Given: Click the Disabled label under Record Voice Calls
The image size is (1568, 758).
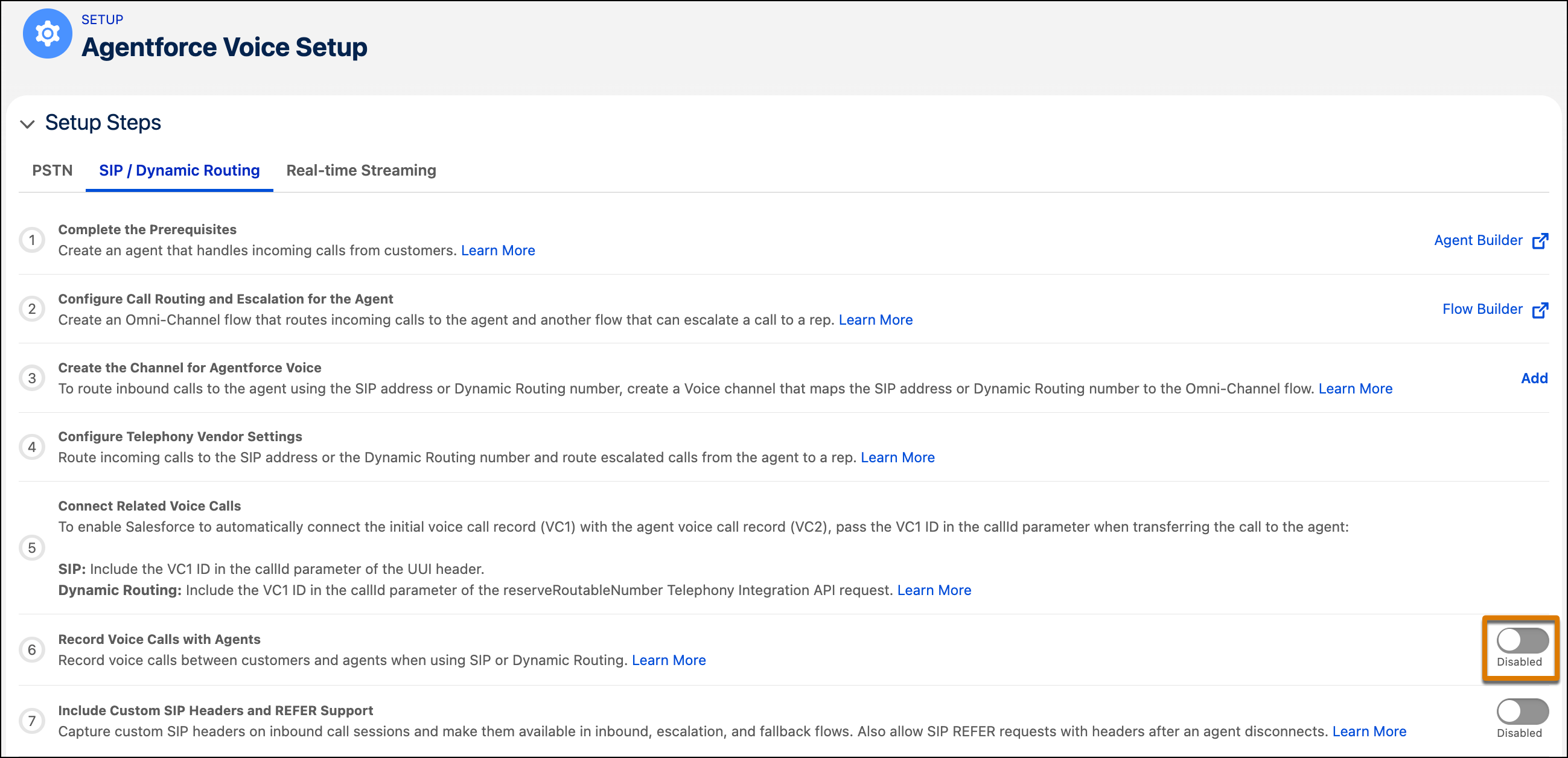Looking at the screenshot, I should coord(1519,662).
